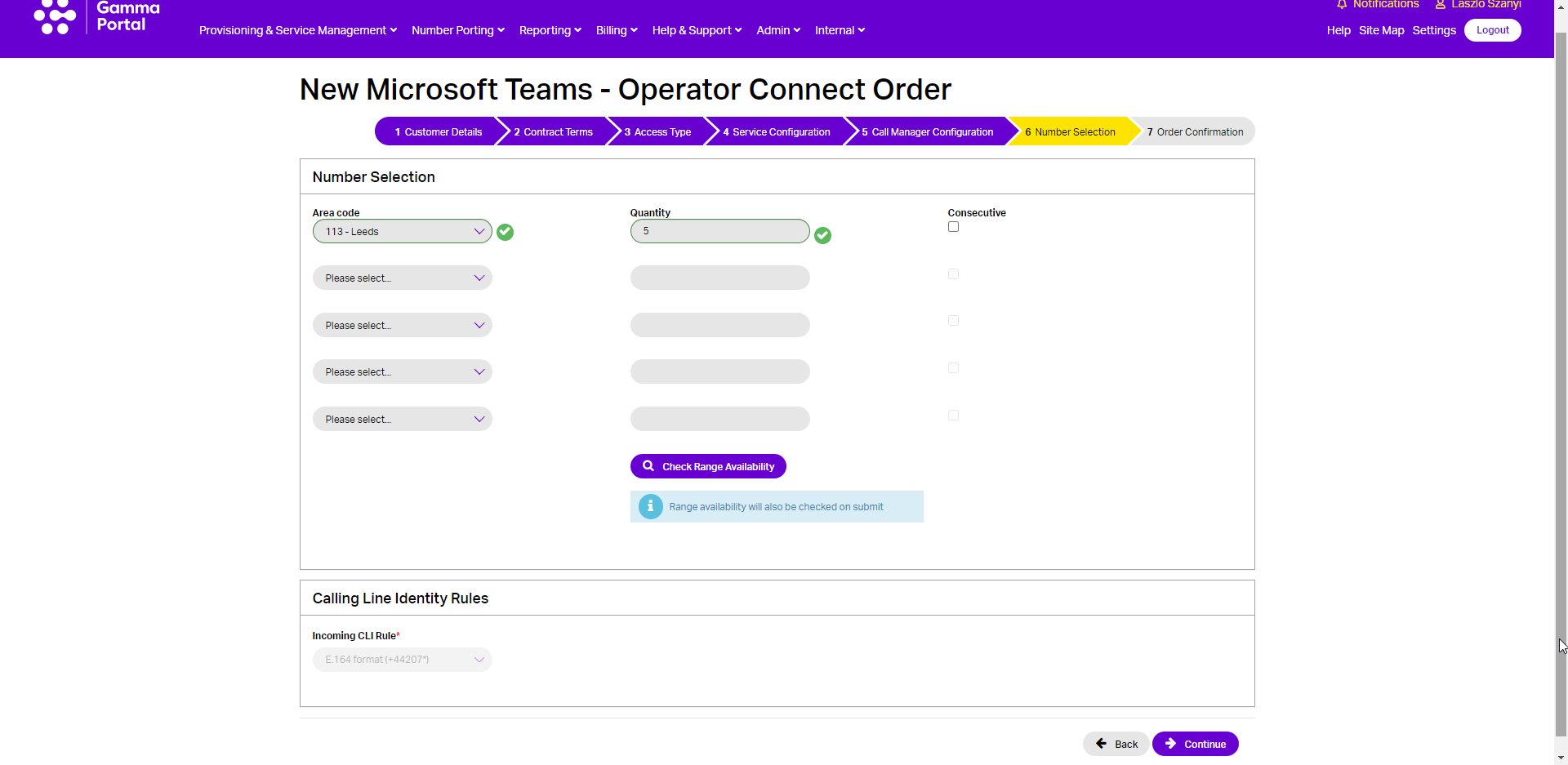Go to step 4 Service Configuration

pyautogui.click(x=777, y=131)
